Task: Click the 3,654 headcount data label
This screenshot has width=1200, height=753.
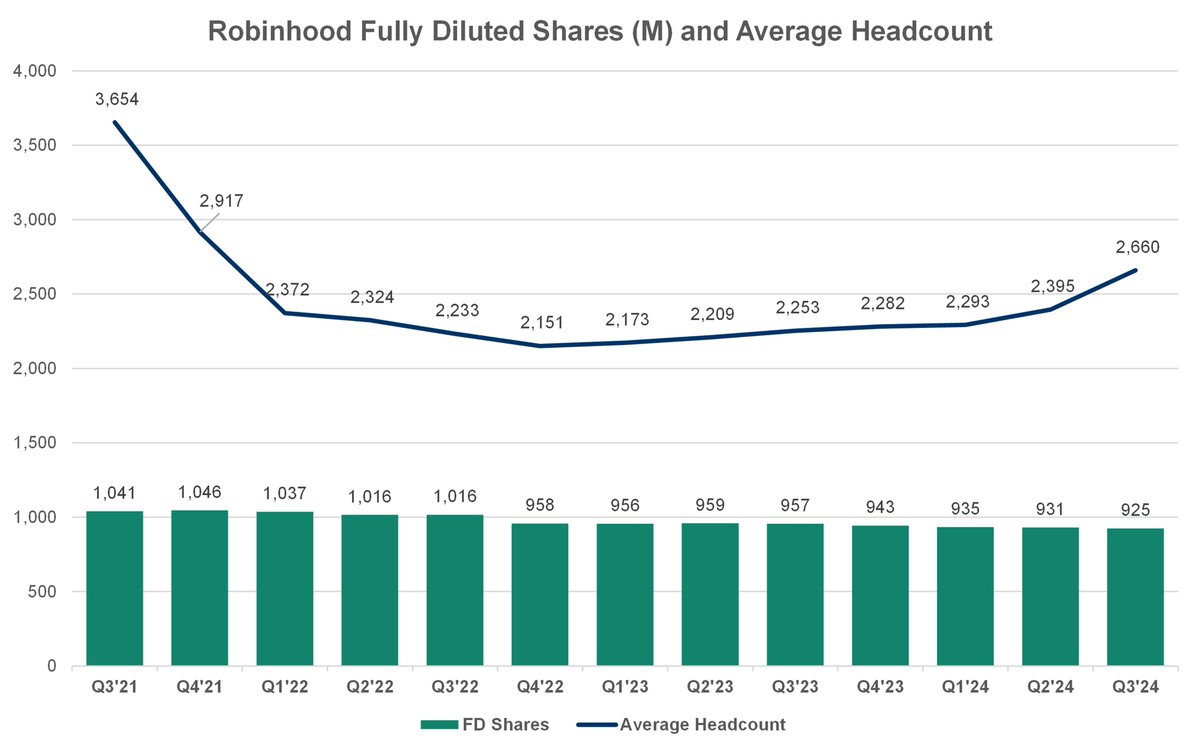Action: (x=115, y=99)
